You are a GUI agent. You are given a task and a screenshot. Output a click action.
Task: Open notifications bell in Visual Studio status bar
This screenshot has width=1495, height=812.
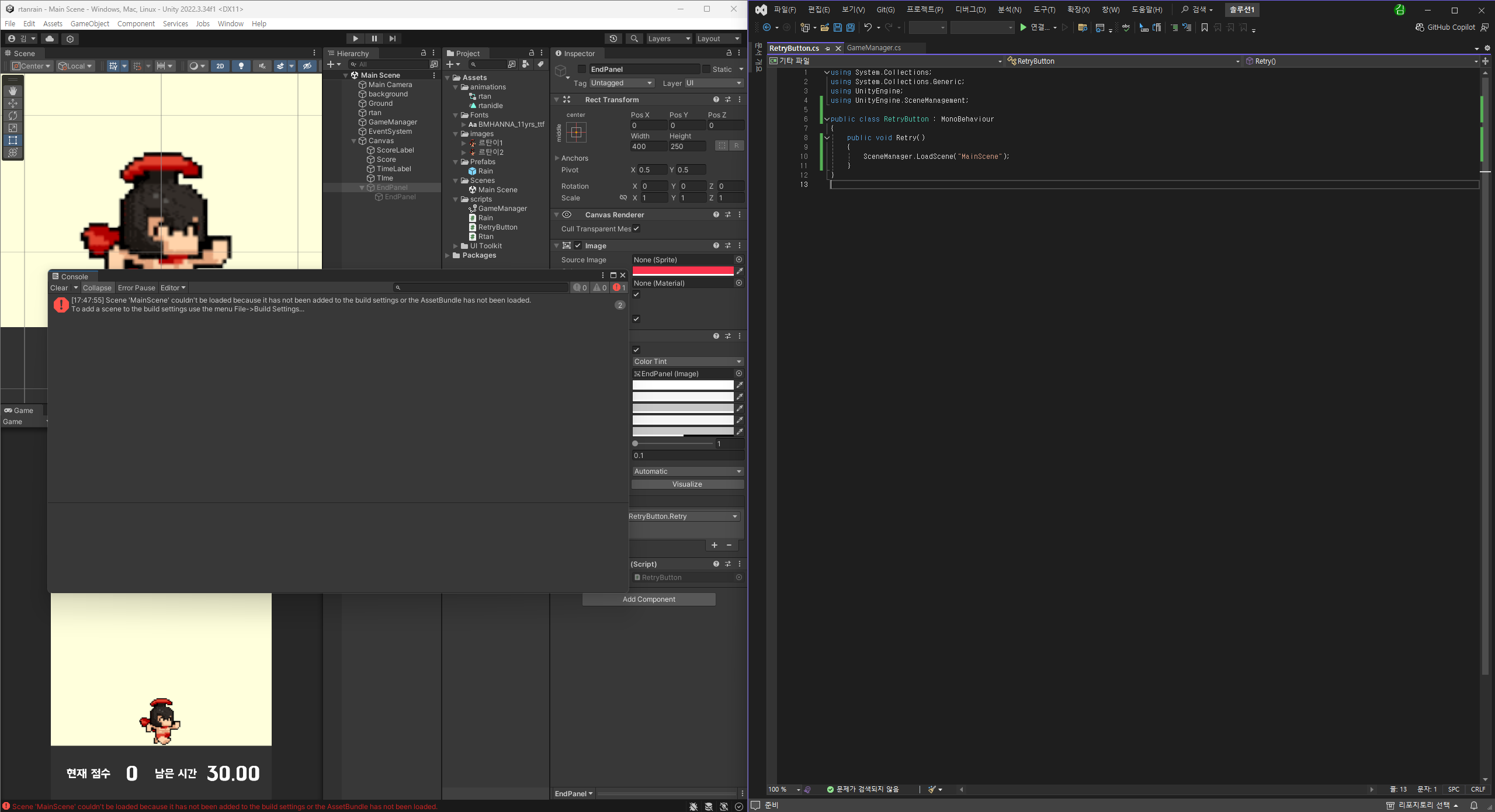[1474, 805]
